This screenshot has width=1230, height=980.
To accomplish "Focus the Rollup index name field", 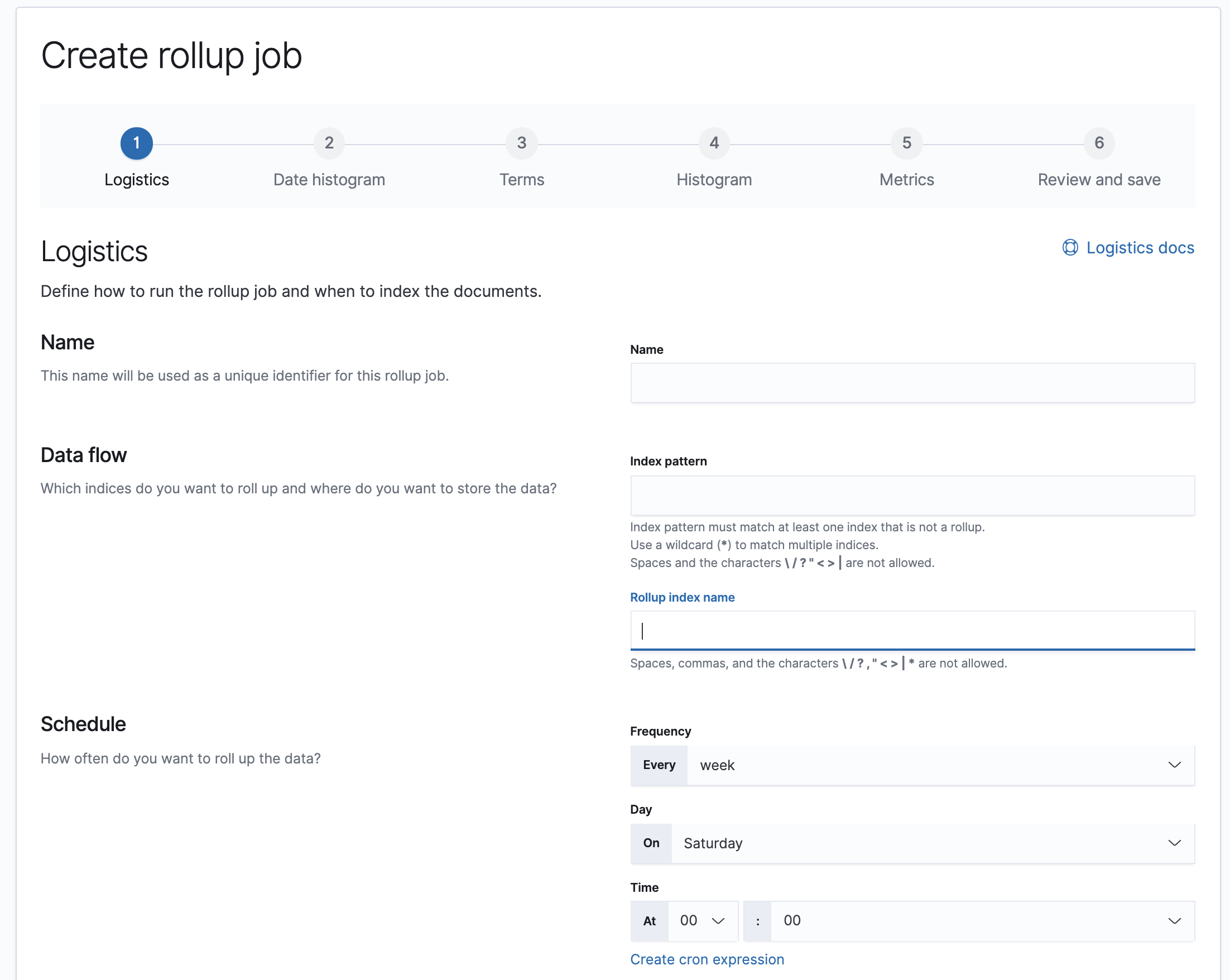I will [x=912, y=630].
